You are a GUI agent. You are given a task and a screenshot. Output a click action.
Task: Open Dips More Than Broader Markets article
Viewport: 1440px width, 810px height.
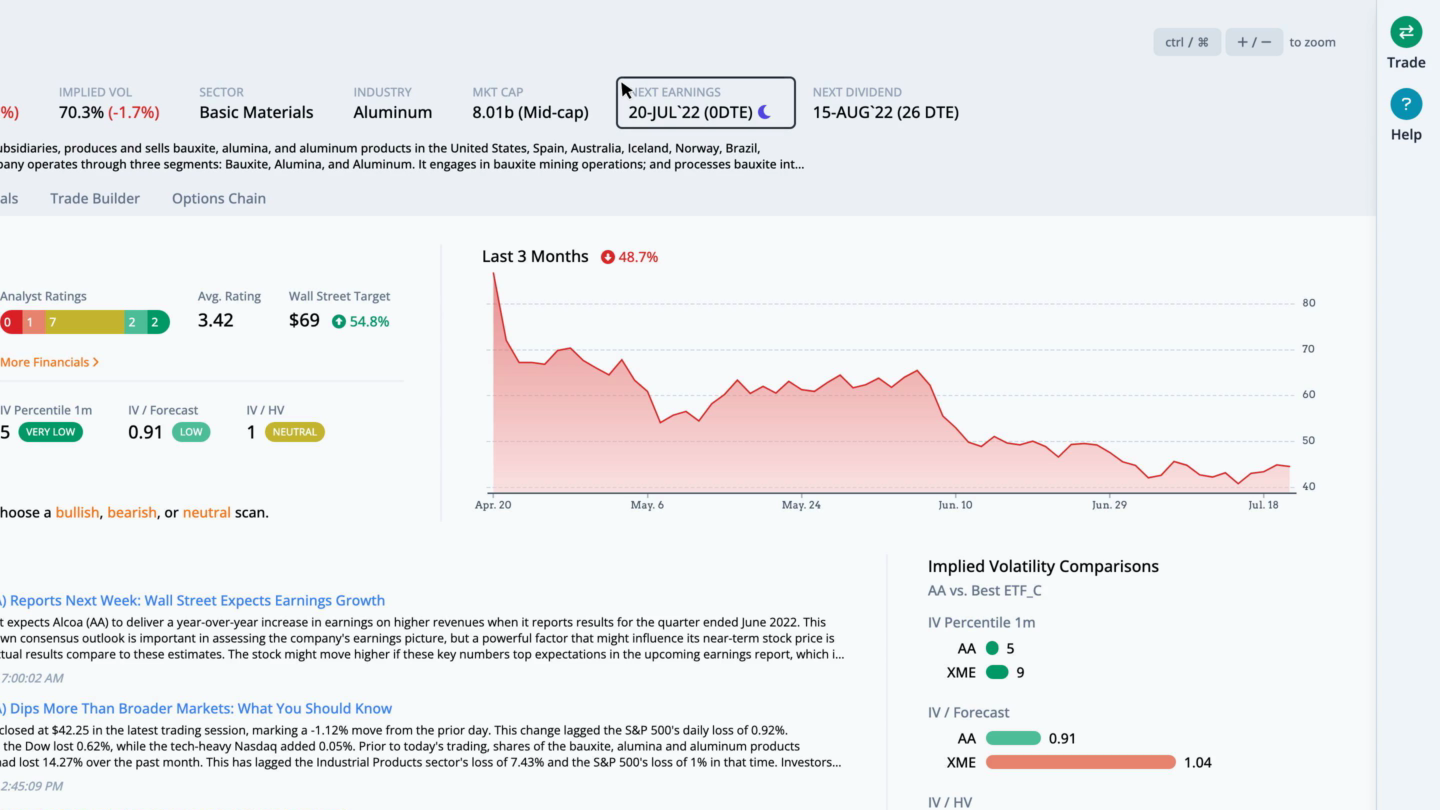[196, 708]
